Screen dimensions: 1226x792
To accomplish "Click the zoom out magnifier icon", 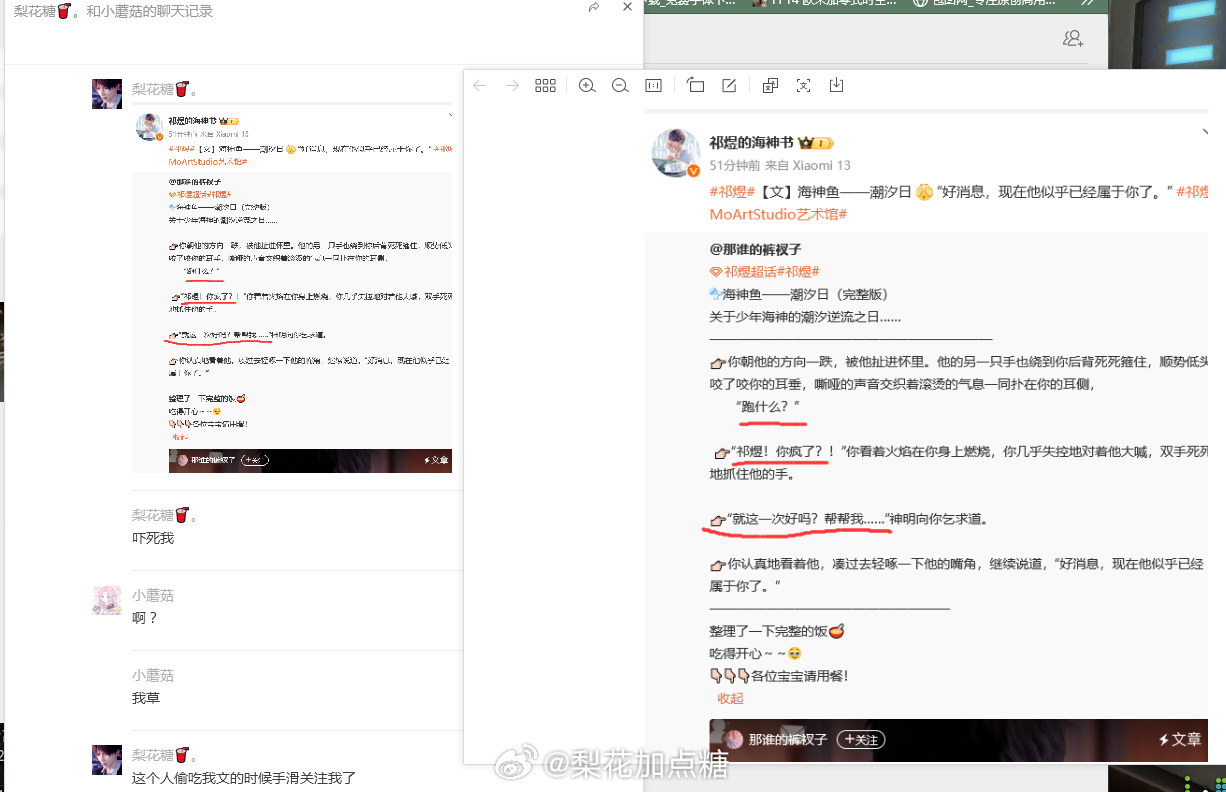I will coord(620,85).
